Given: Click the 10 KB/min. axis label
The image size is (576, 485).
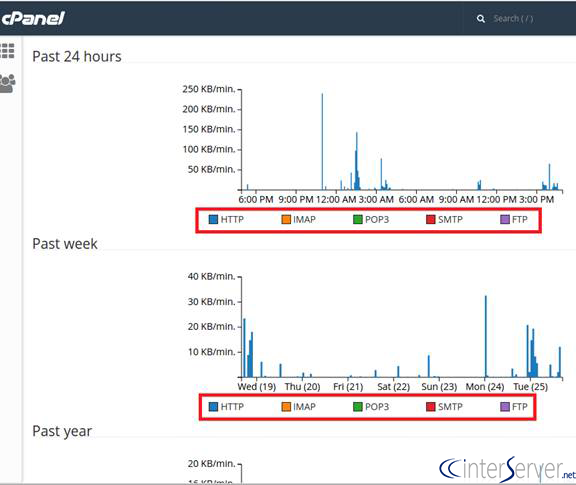Looking at the screenshot, I should coord(211,352).
